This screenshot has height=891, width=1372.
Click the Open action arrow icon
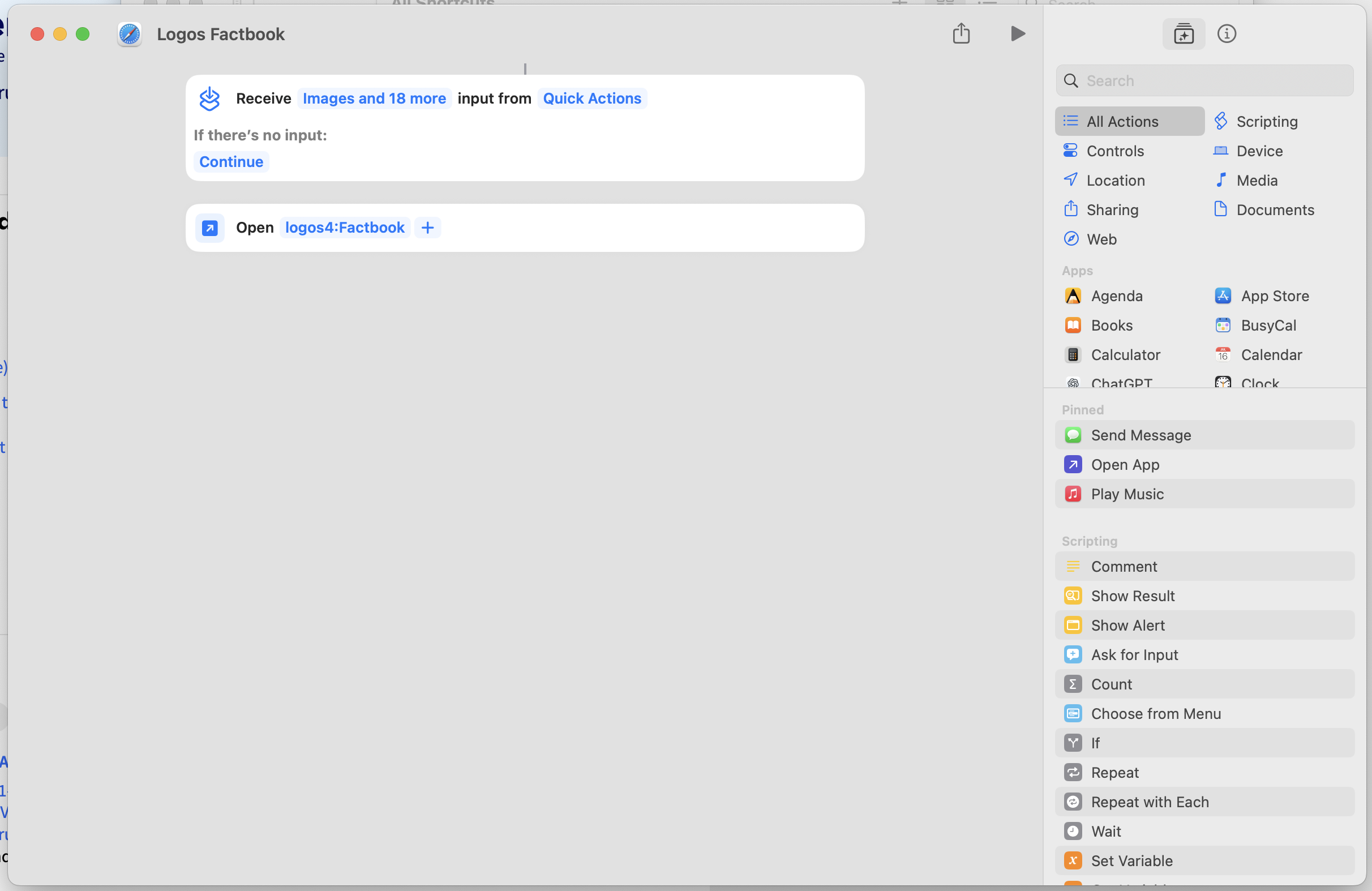pos(209,228)
